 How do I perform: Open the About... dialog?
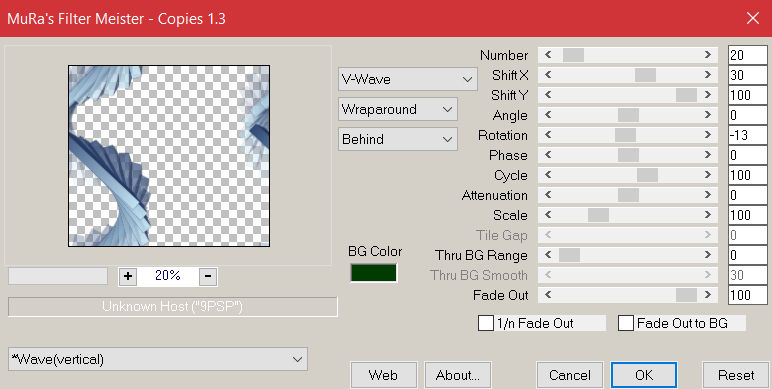pyautogui.click(x=458, y=375)
